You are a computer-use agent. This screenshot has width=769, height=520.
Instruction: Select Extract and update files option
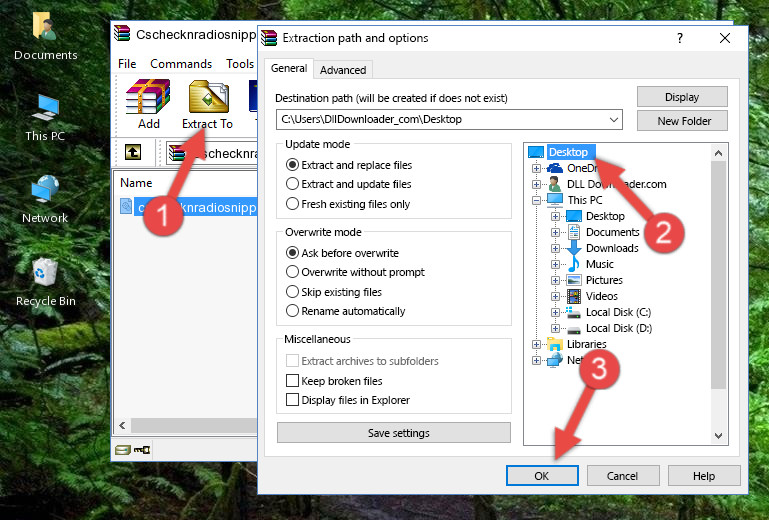click(x=349, y=184)
